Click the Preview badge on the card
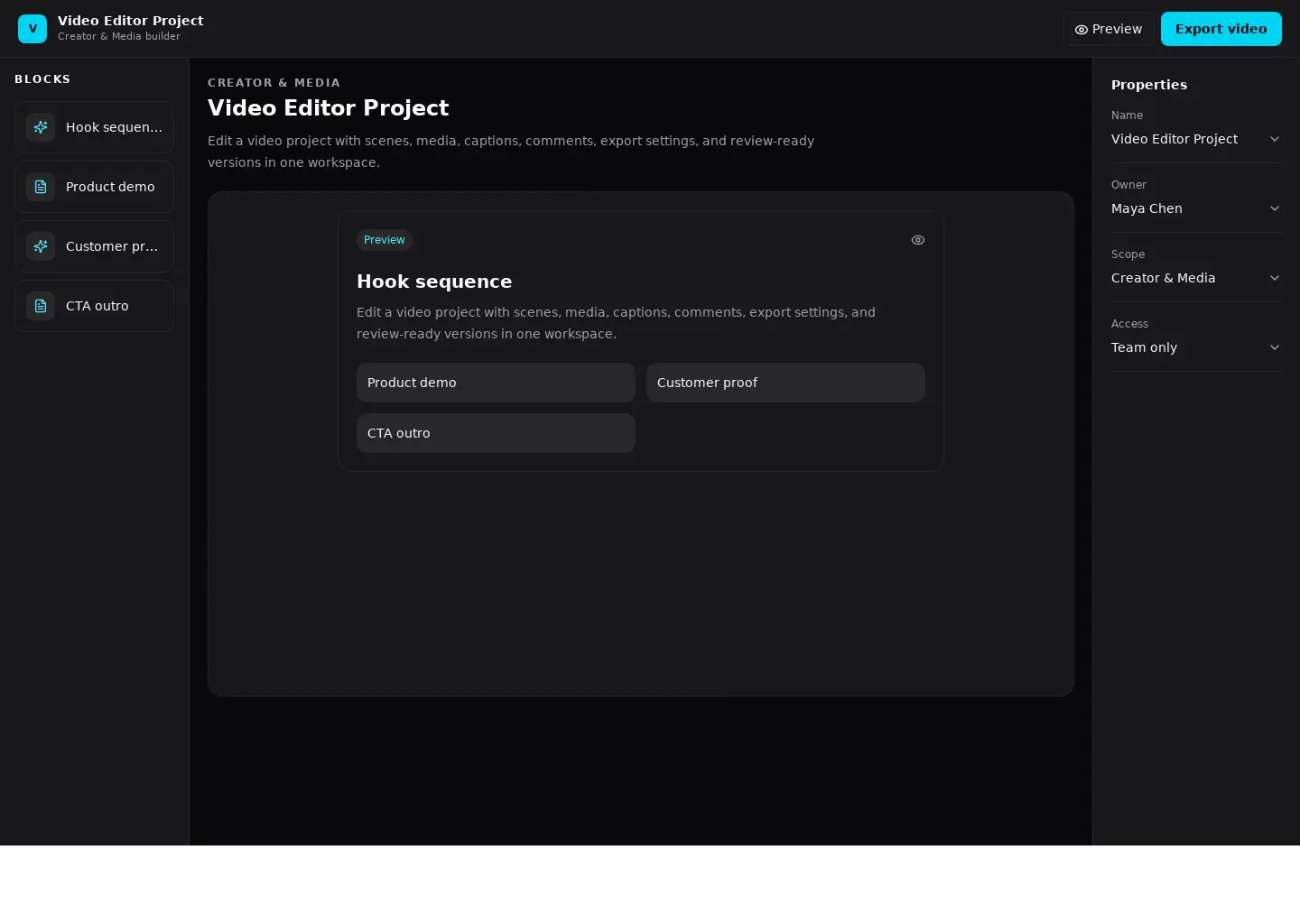The width and height of the screenshot is (1300, 924). pyautogui.click(x=385, y=240)
